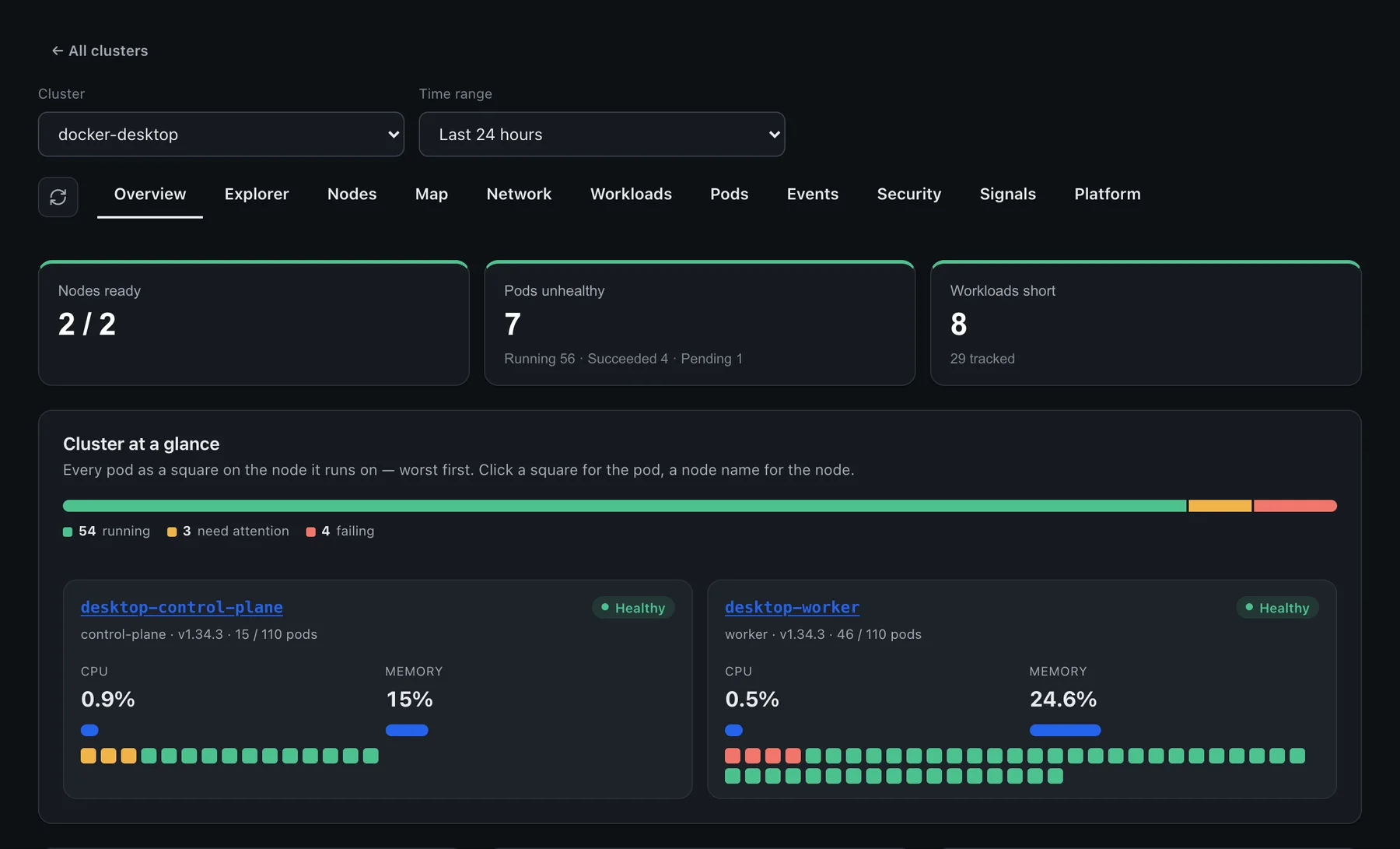Image resolution: width=1400 pixels, height=849 pixels.
Task: Click the Pods unhealthy card
Action: coord(700,323)
